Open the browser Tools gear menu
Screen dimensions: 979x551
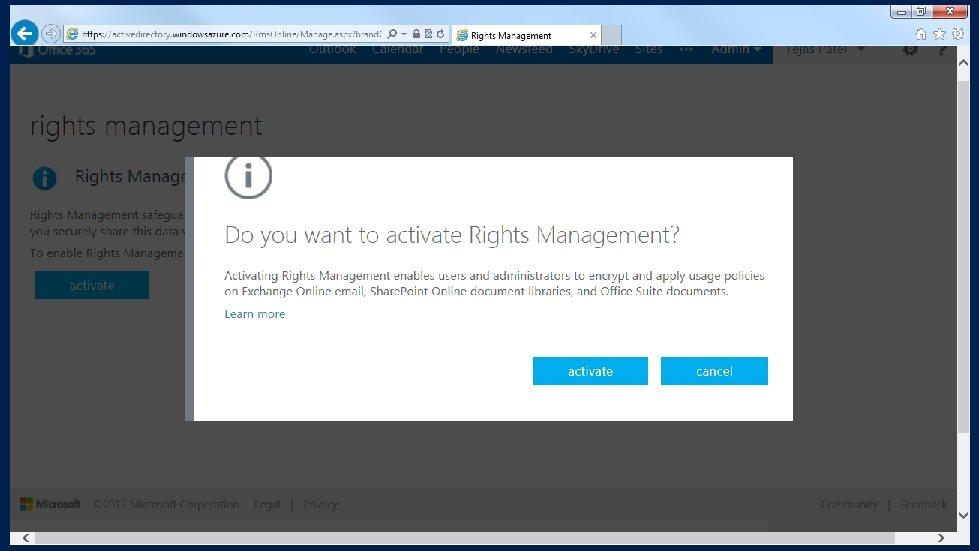point(958,34)
